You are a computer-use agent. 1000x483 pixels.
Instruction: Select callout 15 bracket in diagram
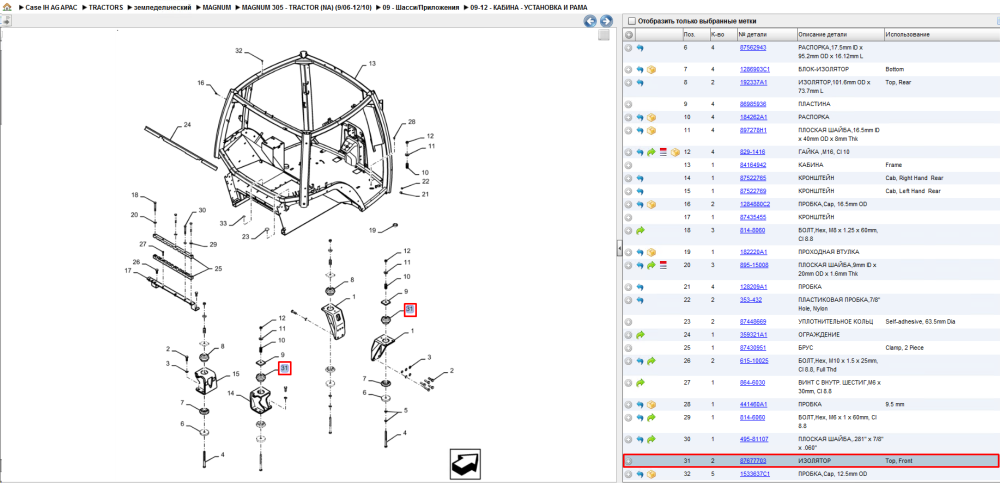(235, 374)
